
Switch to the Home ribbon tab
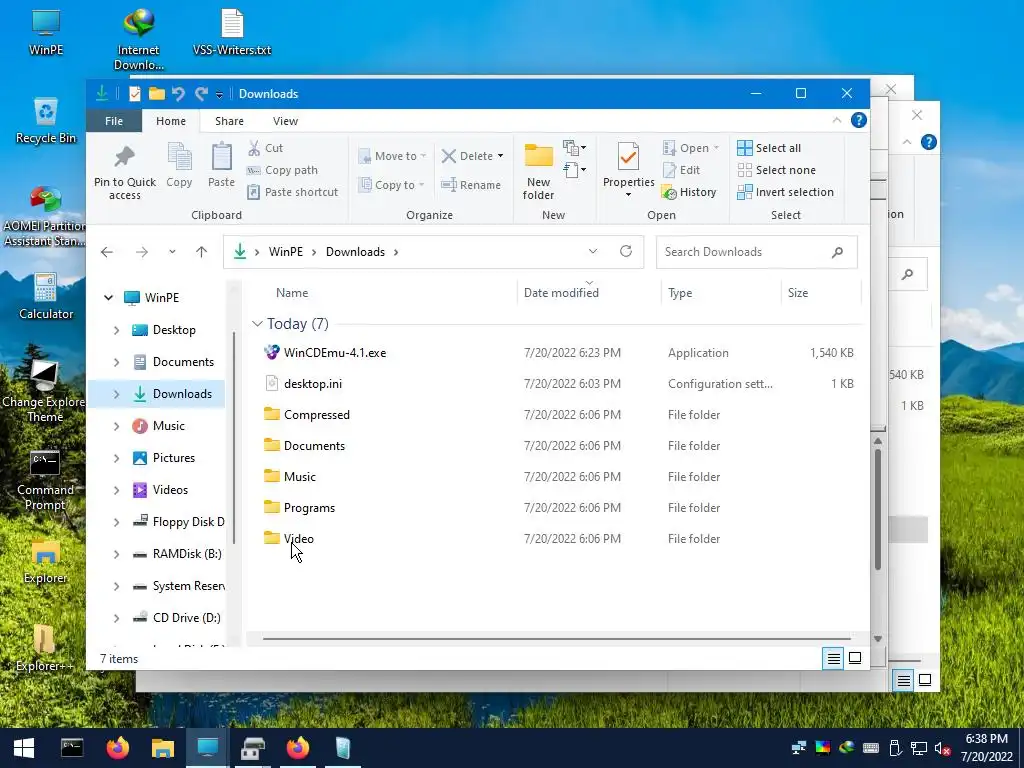coord(170,121)
